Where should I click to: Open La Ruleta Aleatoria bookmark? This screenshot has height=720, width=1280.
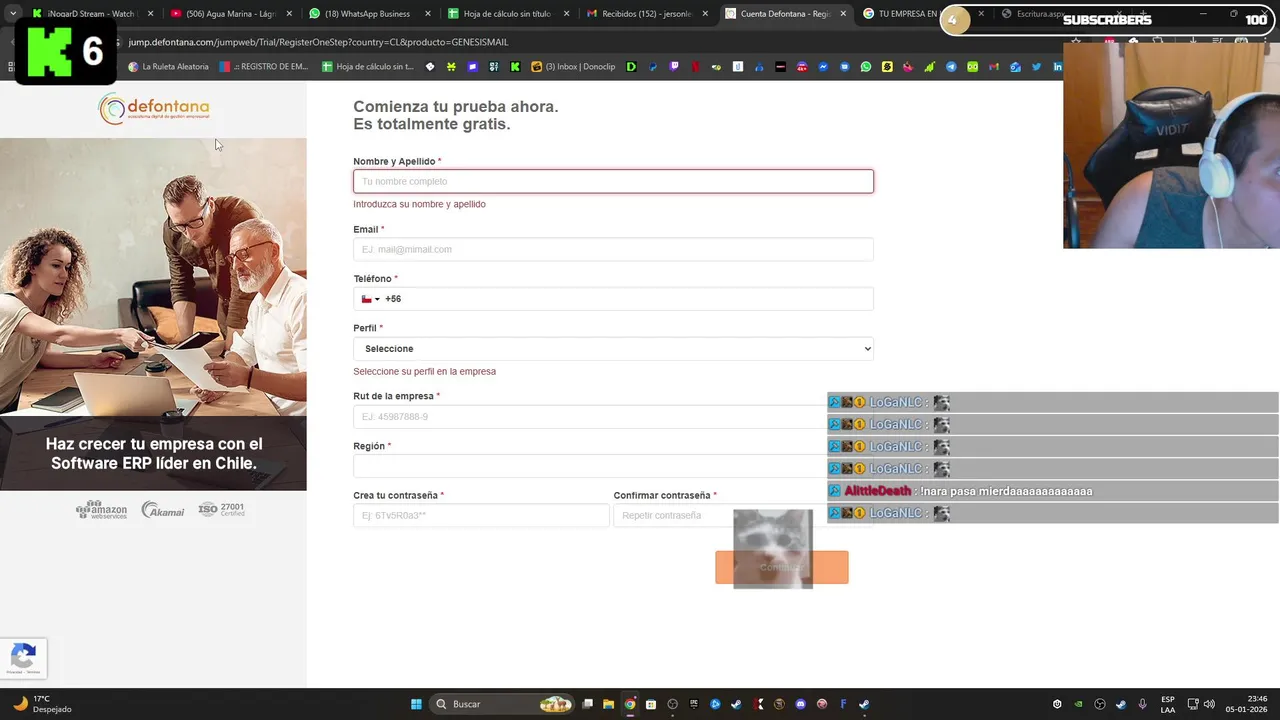point(168,67)
